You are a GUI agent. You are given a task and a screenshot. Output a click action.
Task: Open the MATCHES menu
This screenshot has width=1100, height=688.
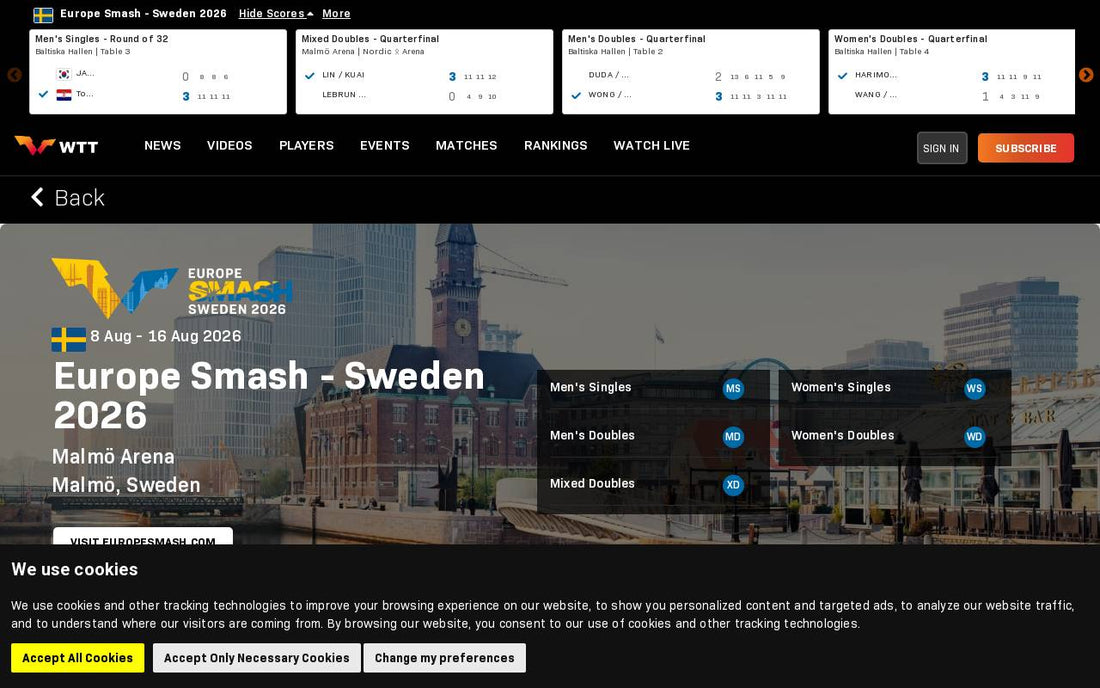467,145
